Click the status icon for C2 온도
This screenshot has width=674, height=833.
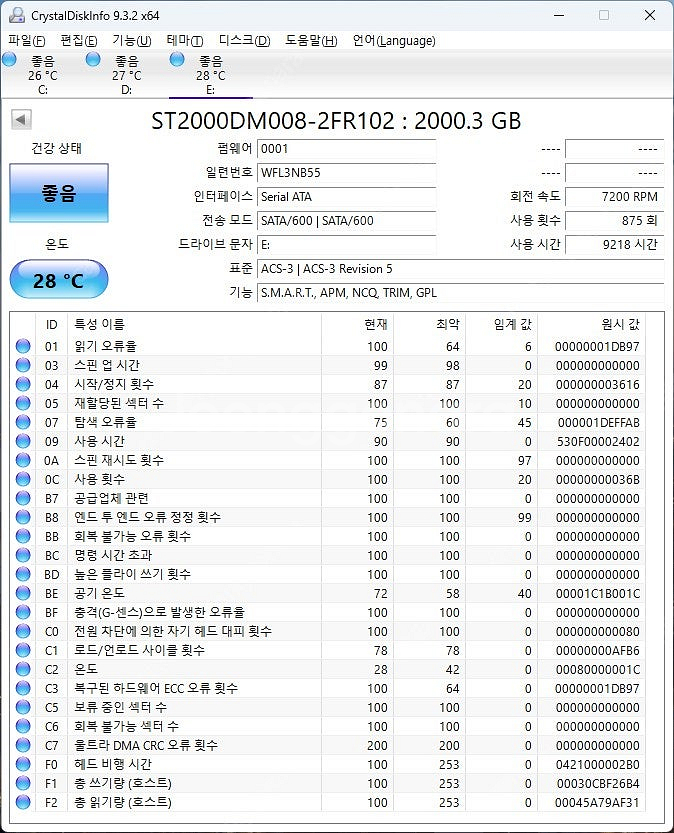(x=23, y=669)
